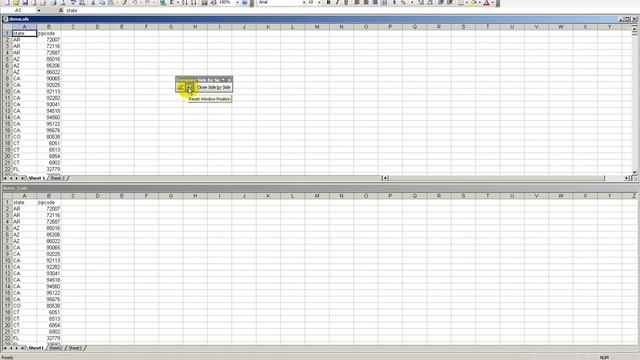Open the font size dropdown arrow
This screenshot has height=360, width=640.
coord(319,2)
